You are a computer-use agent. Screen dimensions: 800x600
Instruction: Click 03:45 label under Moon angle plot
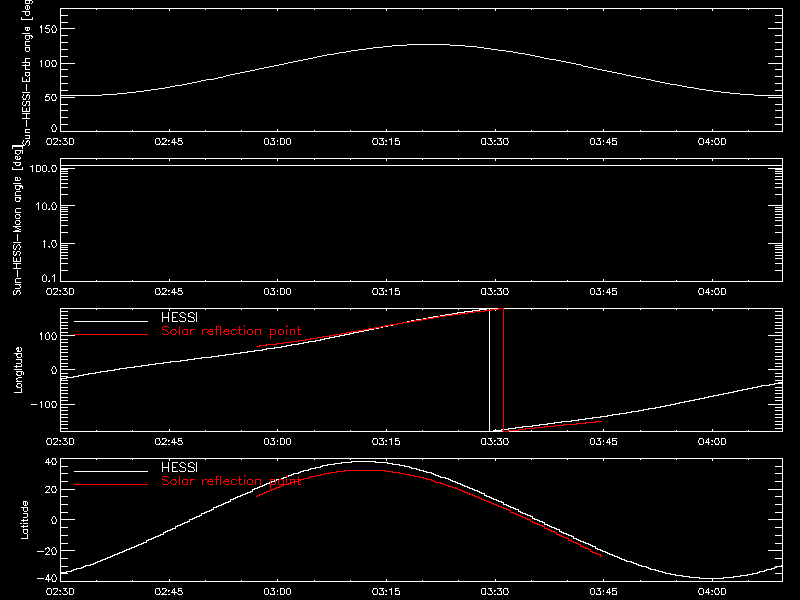[604, 291]
